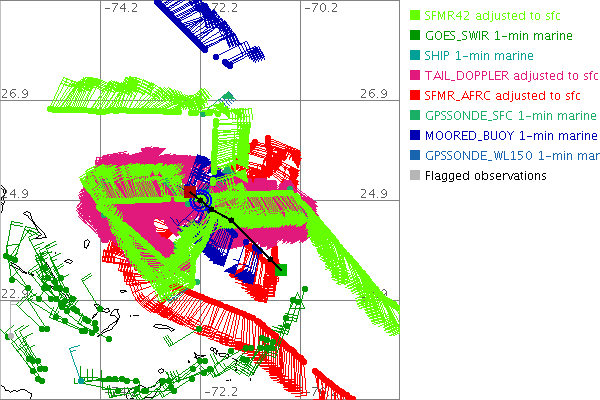The image size is (600, 400).
Task: Click the SFMR_AFRC red legend swatch
Action: [415, 96]
